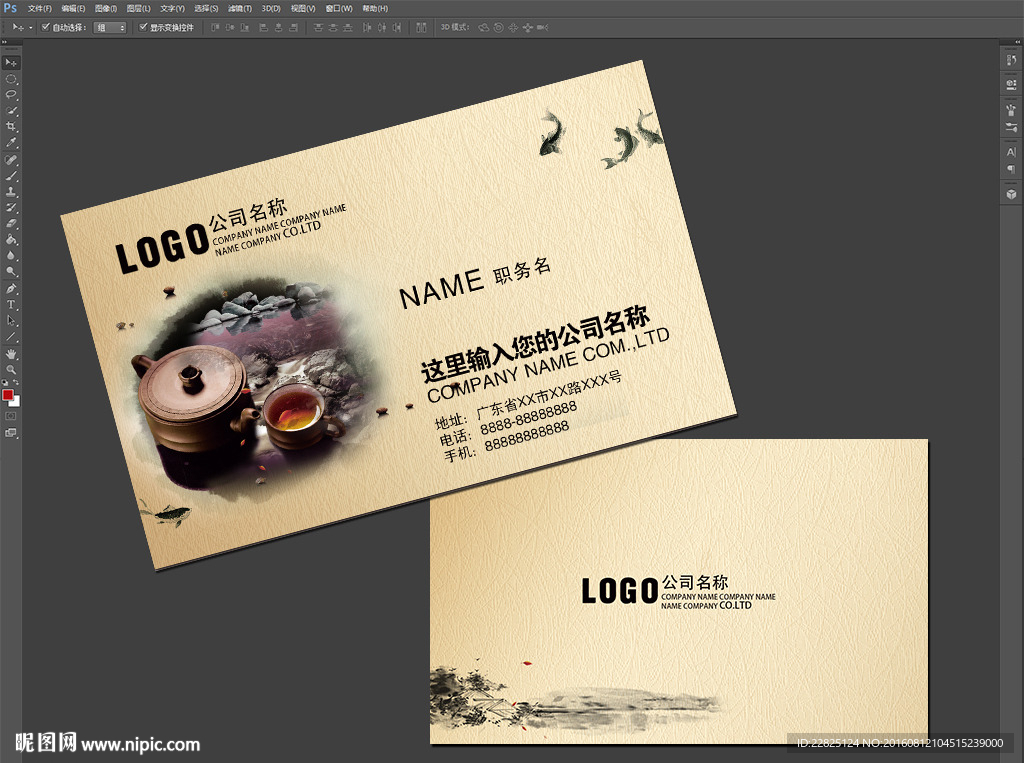Image resolution: width=1024 pixels, height=763 pixels.
Task: Open the Character panel icon
Action: (x=1011, y=152)
